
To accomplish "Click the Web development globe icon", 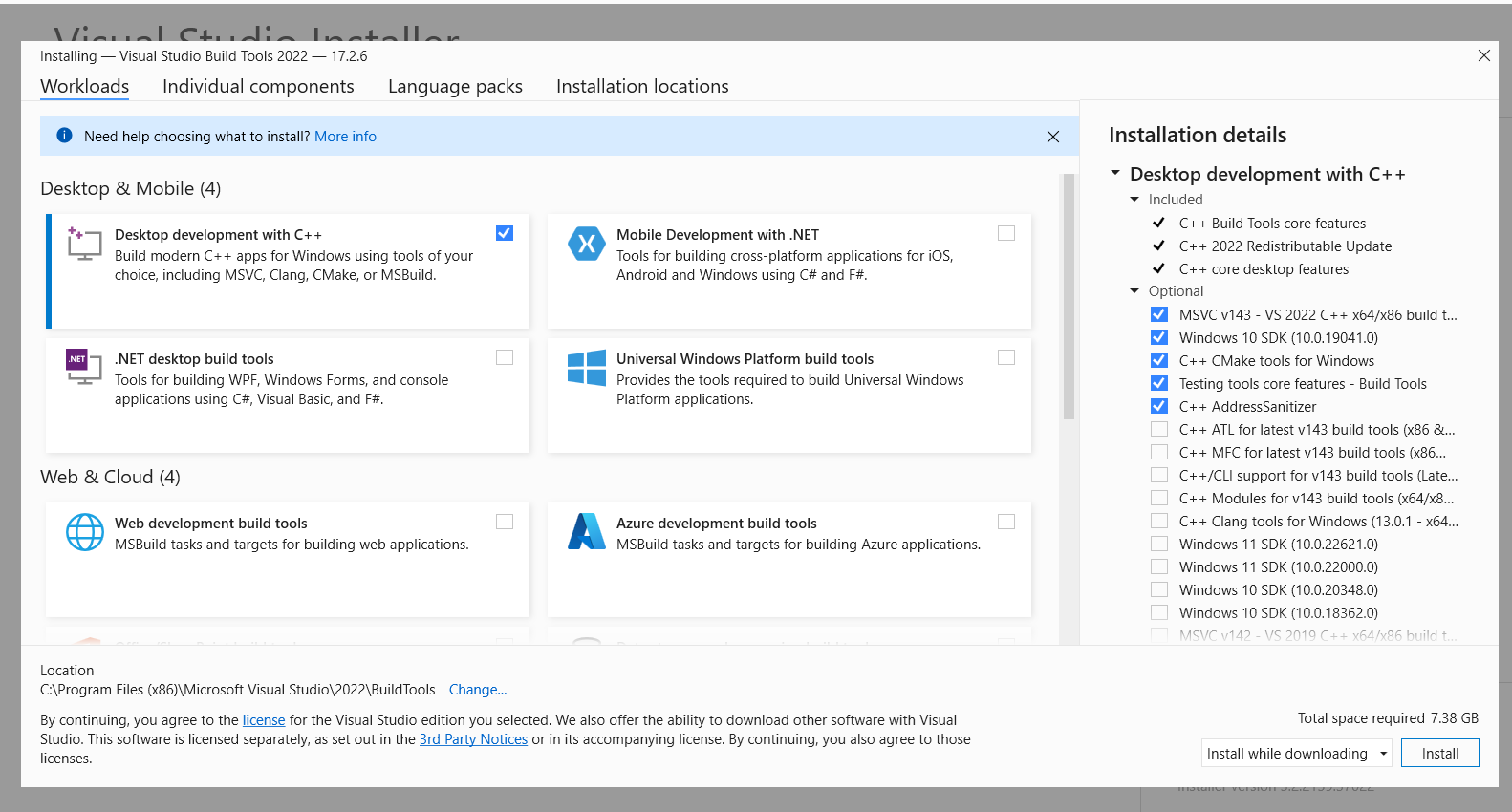I will [x=84, y=532].
